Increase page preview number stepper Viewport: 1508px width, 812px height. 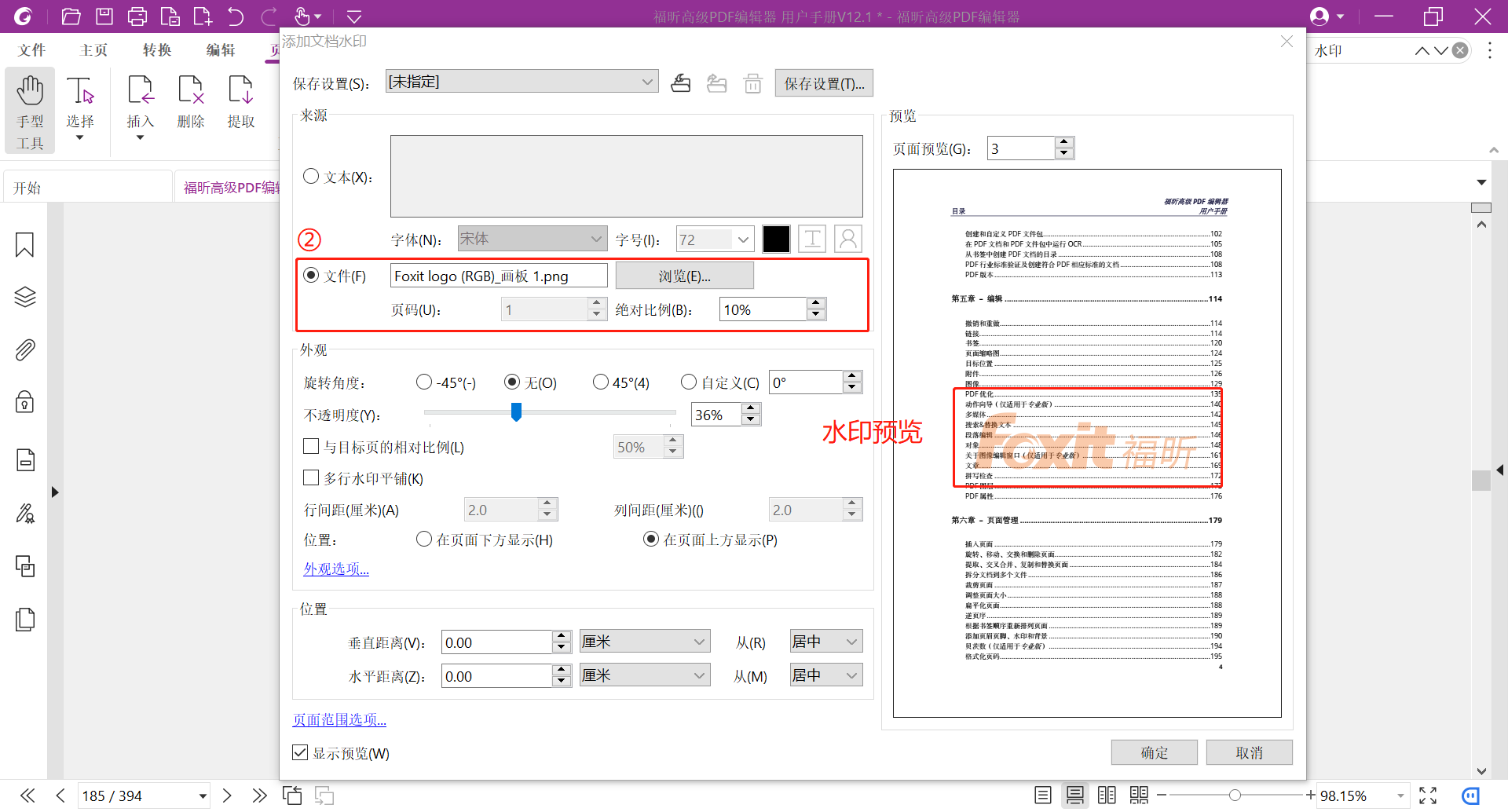point(1064,142)
